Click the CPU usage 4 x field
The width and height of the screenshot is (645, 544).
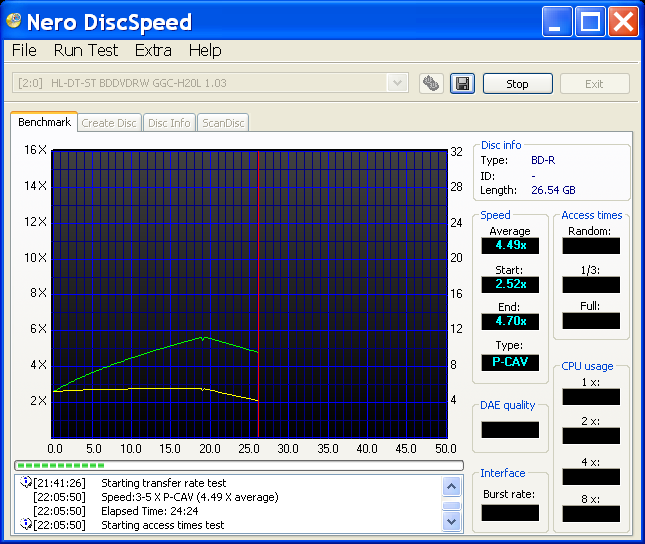click(x=591, y=477)
